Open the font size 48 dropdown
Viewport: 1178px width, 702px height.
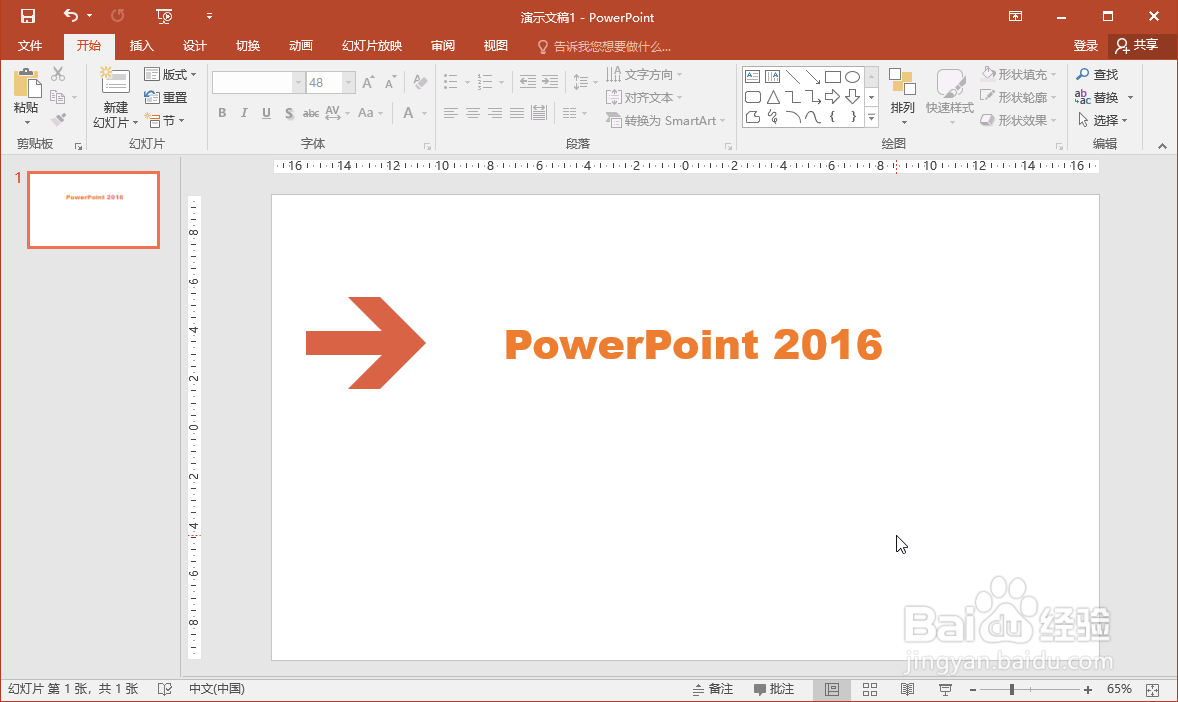[348, 82]
